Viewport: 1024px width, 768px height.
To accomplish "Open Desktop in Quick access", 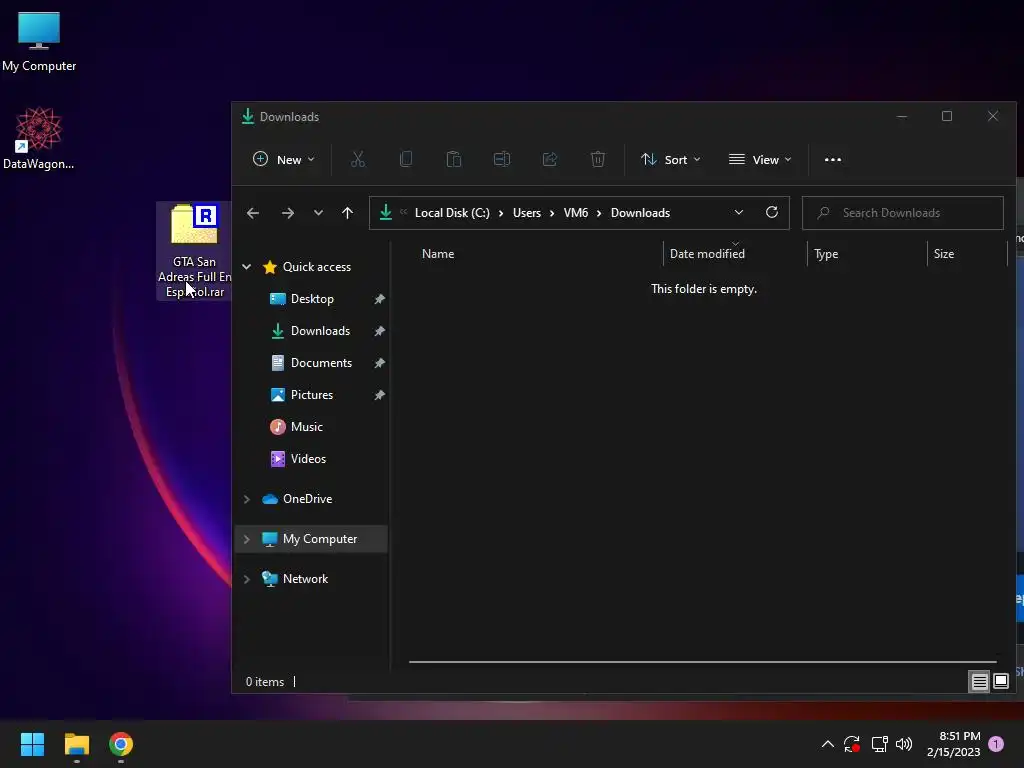I will point(312,299).
